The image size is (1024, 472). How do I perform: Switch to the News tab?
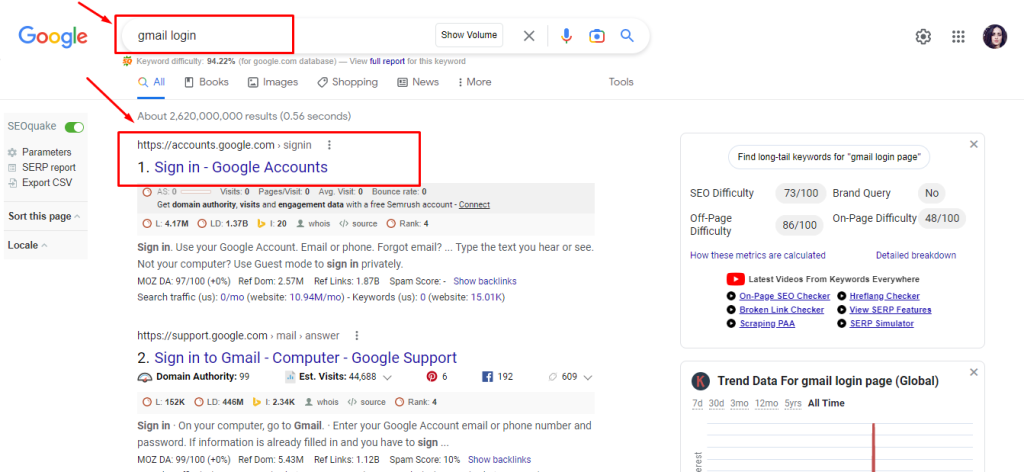418,82
